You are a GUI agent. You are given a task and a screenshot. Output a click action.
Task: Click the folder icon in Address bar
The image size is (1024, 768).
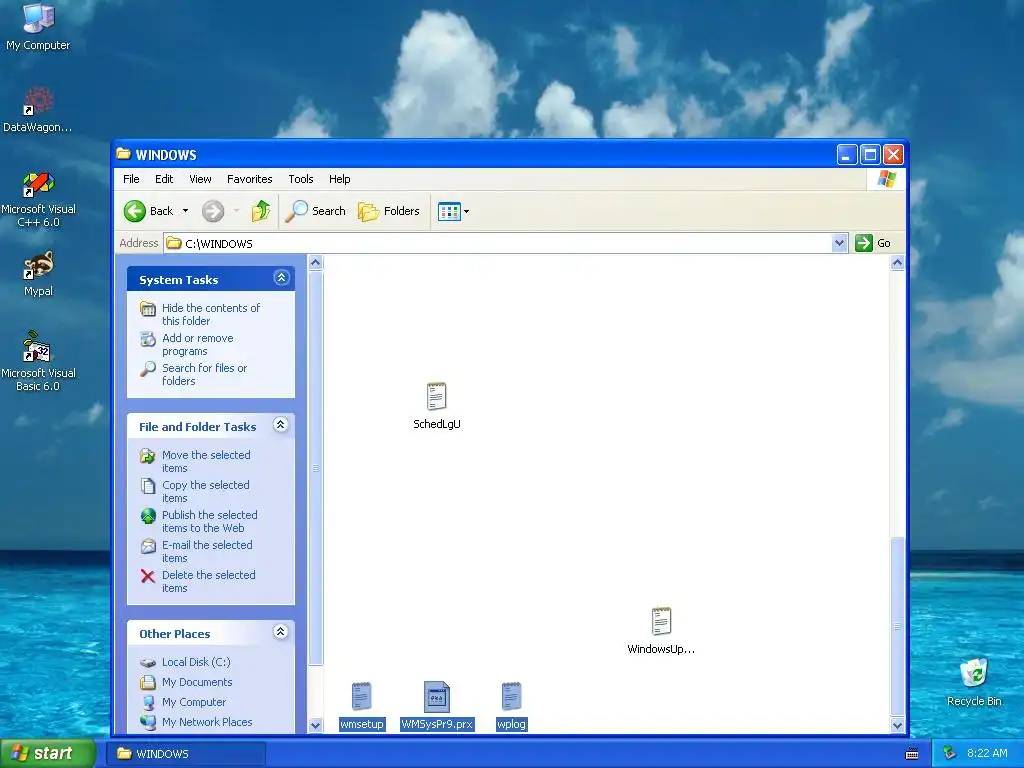(x=173, y=243)
